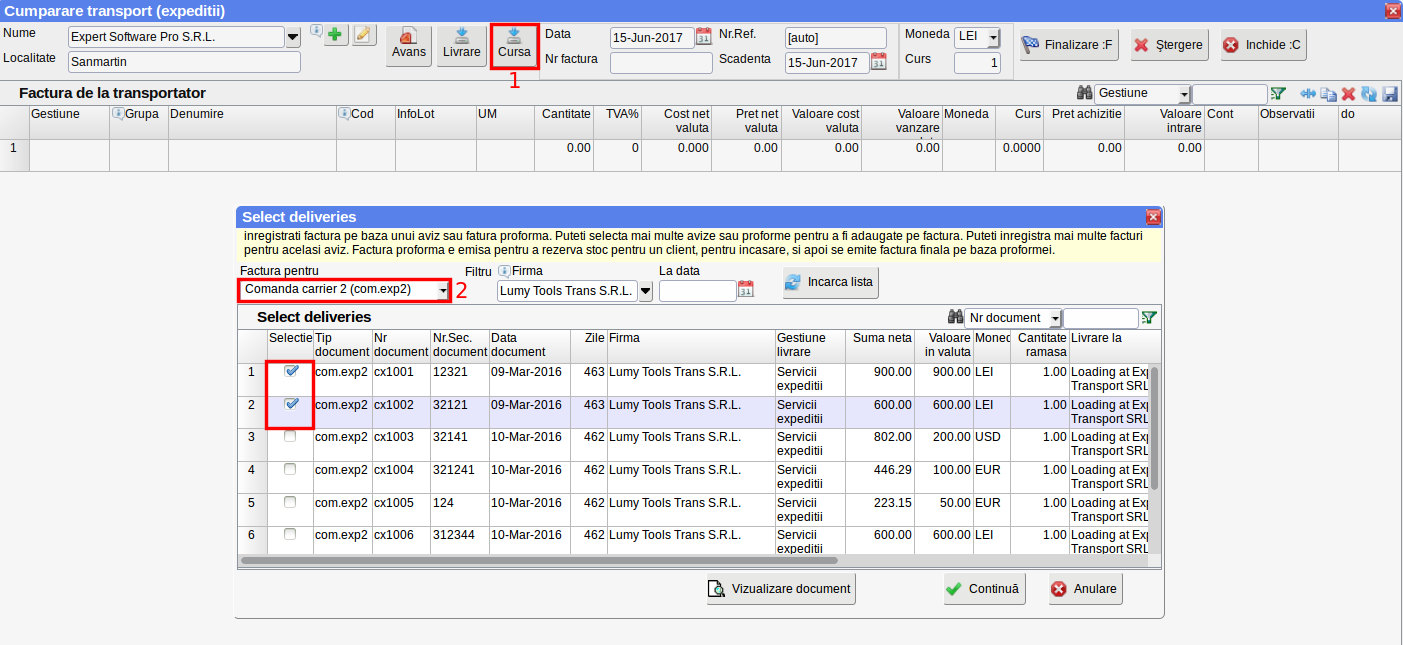The image size is (1403, 645).
Task: Check the selection box for cx1006
Action: coord(290,535)
